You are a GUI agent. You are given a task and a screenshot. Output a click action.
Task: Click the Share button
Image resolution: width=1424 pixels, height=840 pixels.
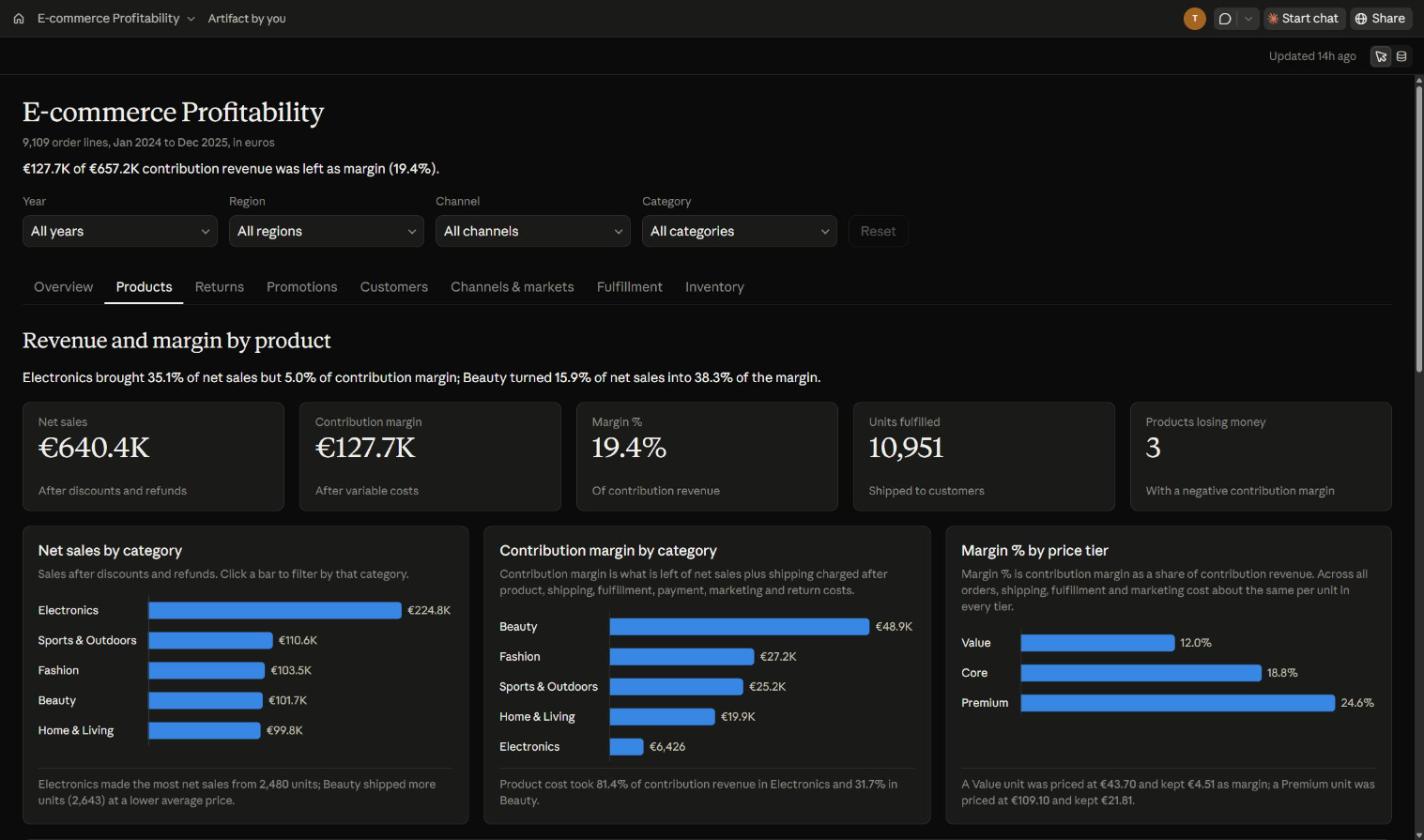click(1380, 18)
